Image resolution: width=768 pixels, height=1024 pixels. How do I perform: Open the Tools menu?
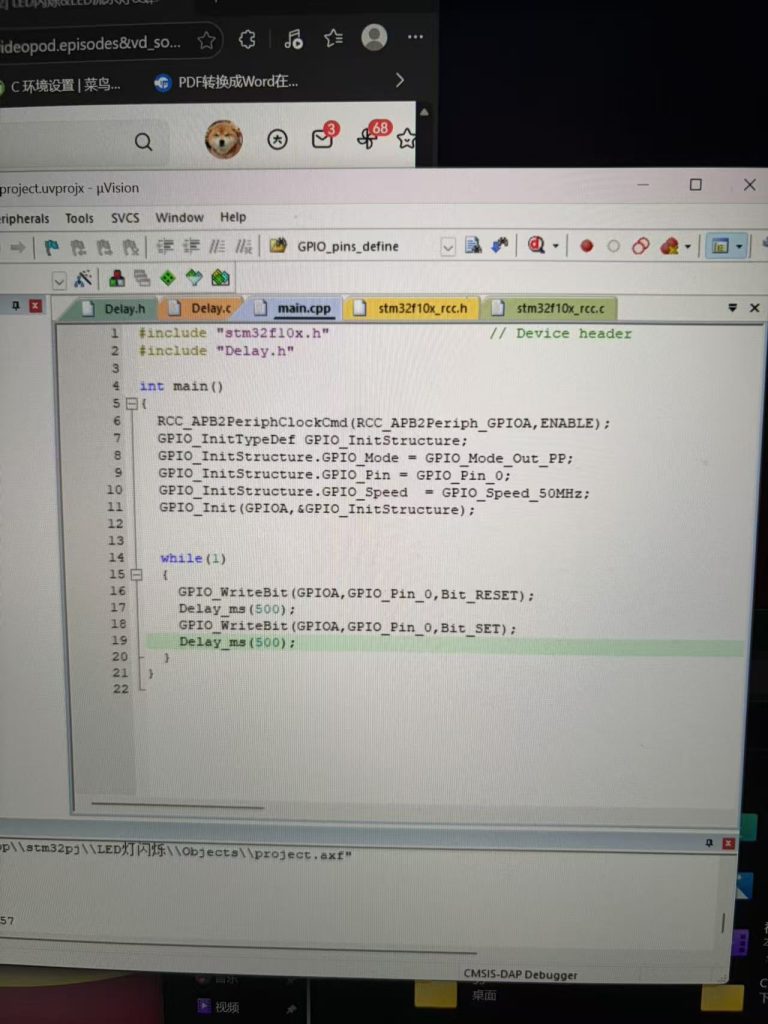click(80, 217)
